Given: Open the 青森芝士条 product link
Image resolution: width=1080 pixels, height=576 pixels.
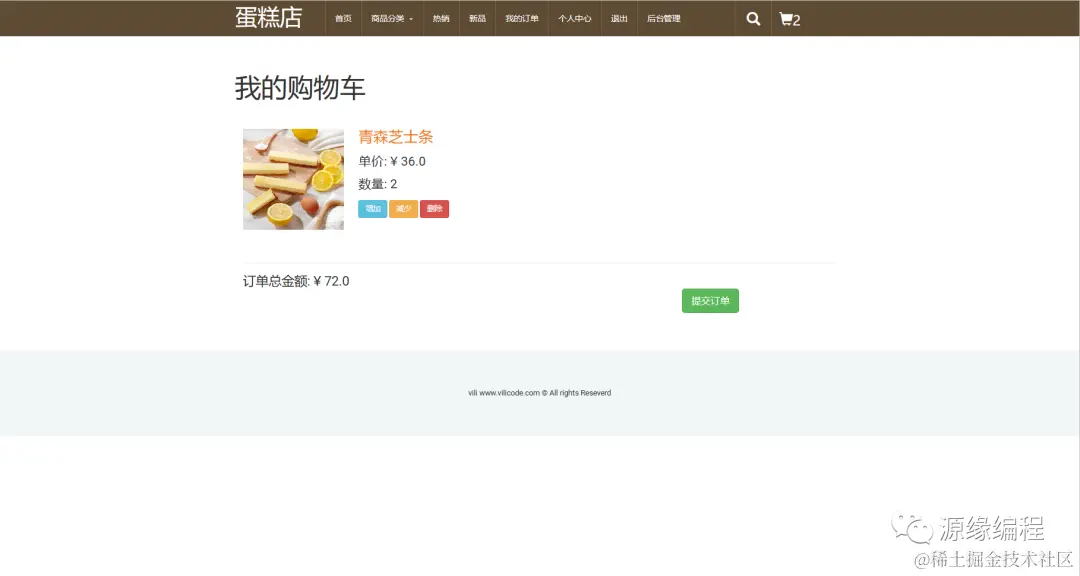Looking at the screenshot, I should pyautogui.click(x=396, y=136).
